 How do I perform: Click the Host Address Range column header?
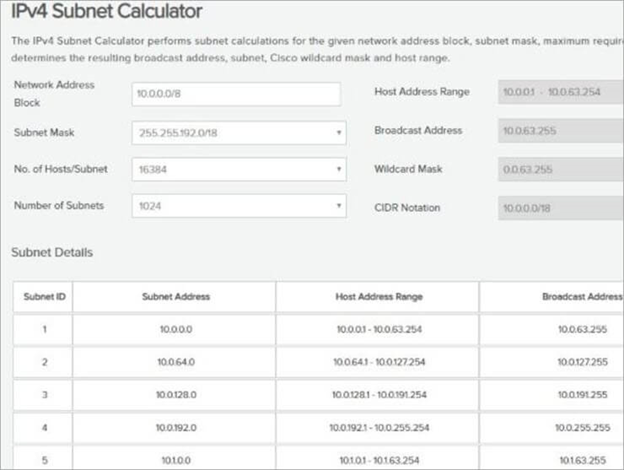[x=377, y=296]
